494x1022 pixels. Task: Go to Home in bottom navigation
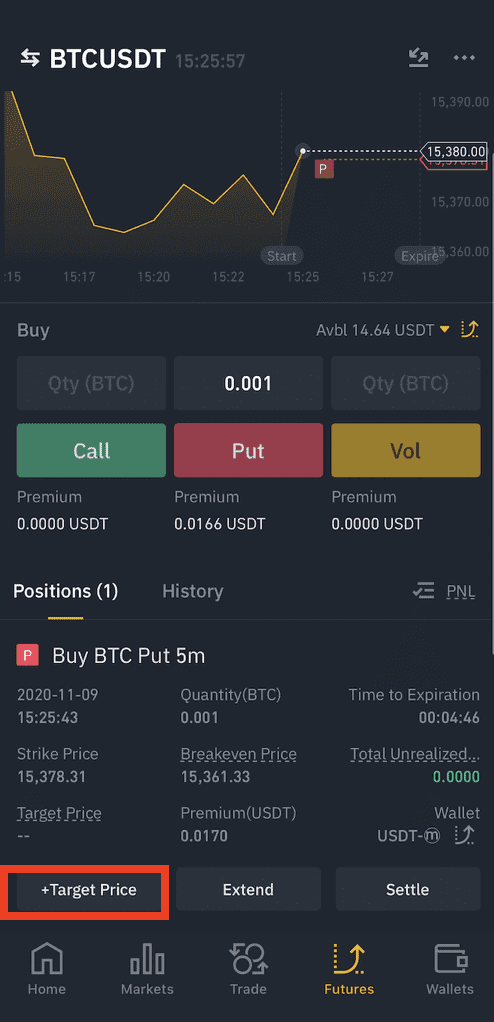click(x=47, y=969)
